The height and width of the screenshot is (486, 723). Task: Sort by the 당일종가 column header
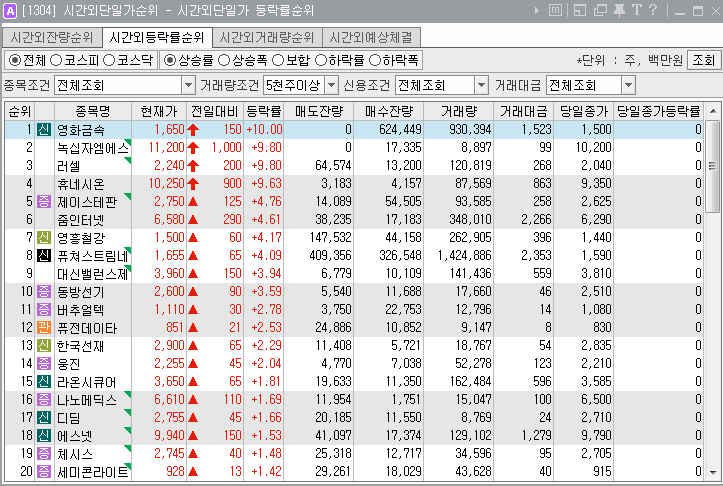584,111
